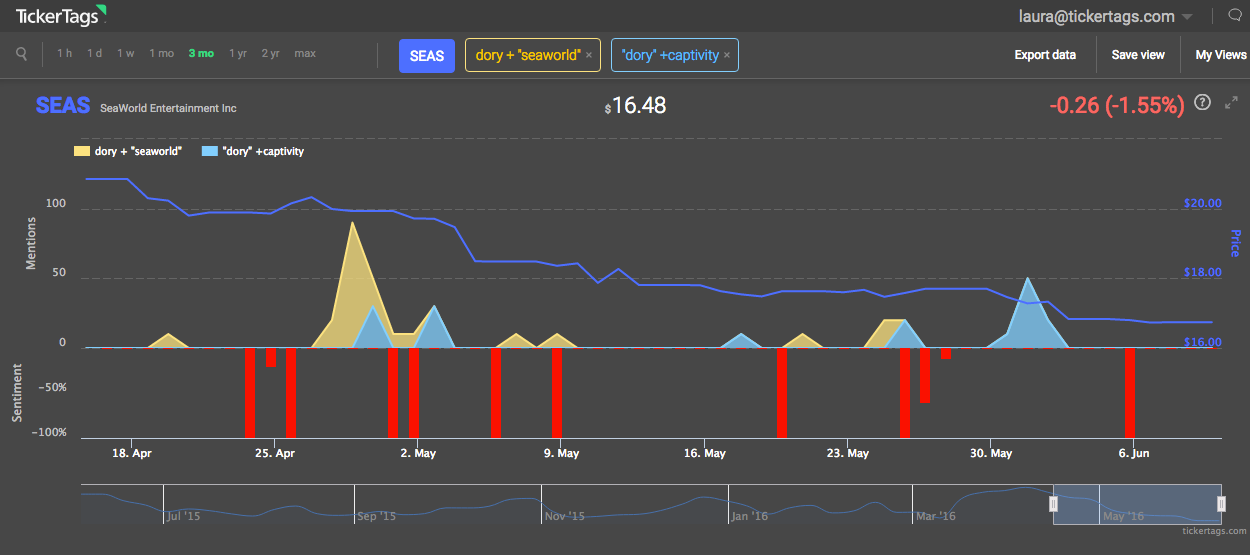Open the chat bubble icon
The image size is (1250, 555).
pos(1233,16)
